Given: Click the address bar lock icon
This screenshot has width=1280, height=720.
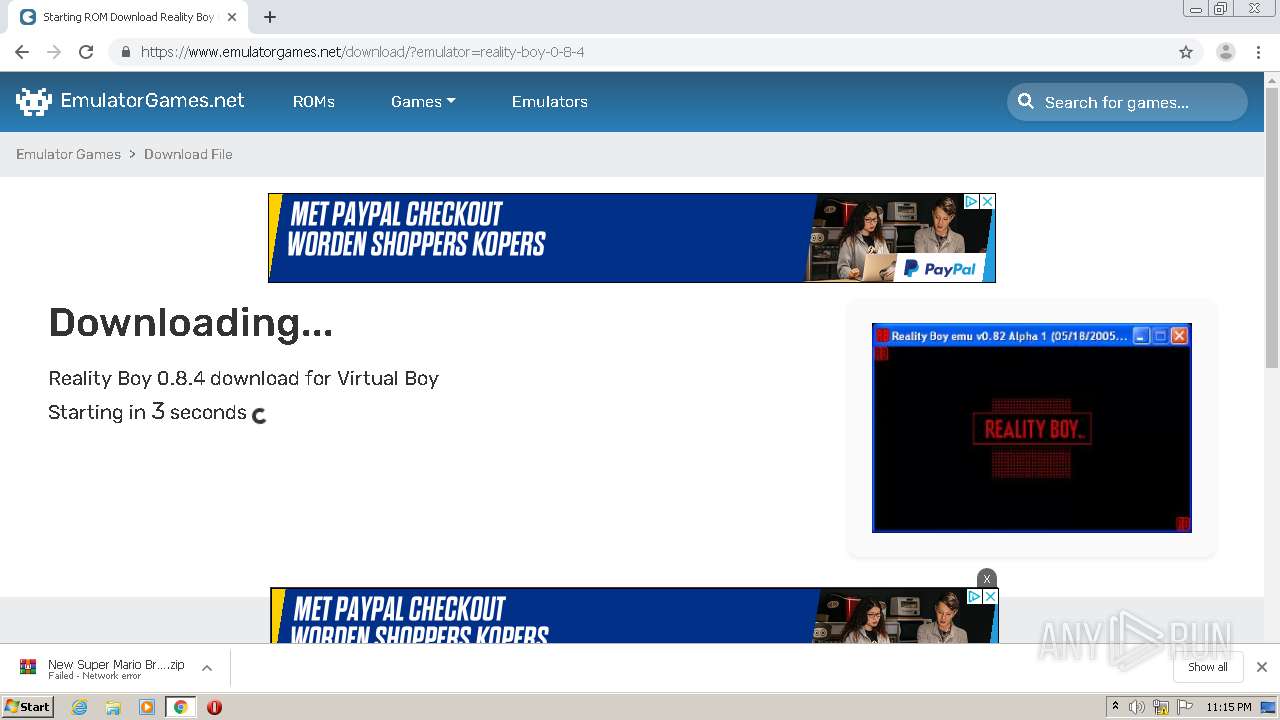Looking at the screenshot, I should point(125,52).
